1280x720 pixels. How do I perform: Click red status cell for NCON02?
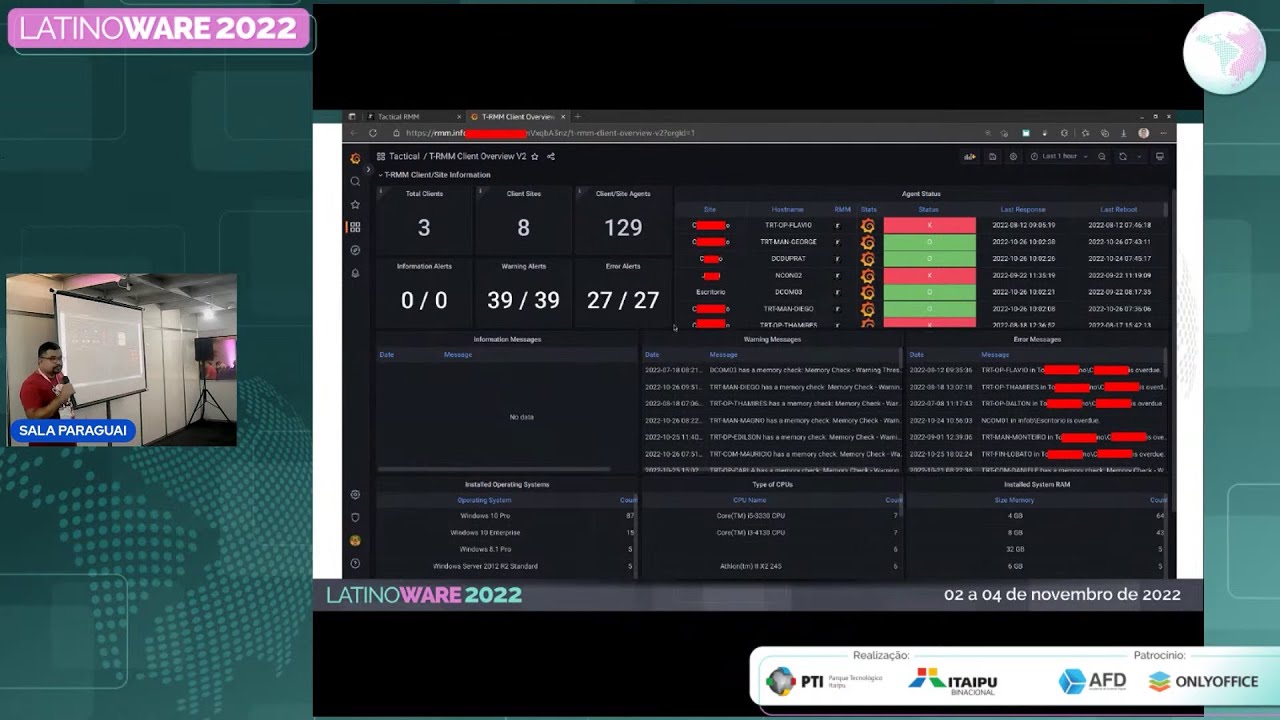(x=929, y=275)
